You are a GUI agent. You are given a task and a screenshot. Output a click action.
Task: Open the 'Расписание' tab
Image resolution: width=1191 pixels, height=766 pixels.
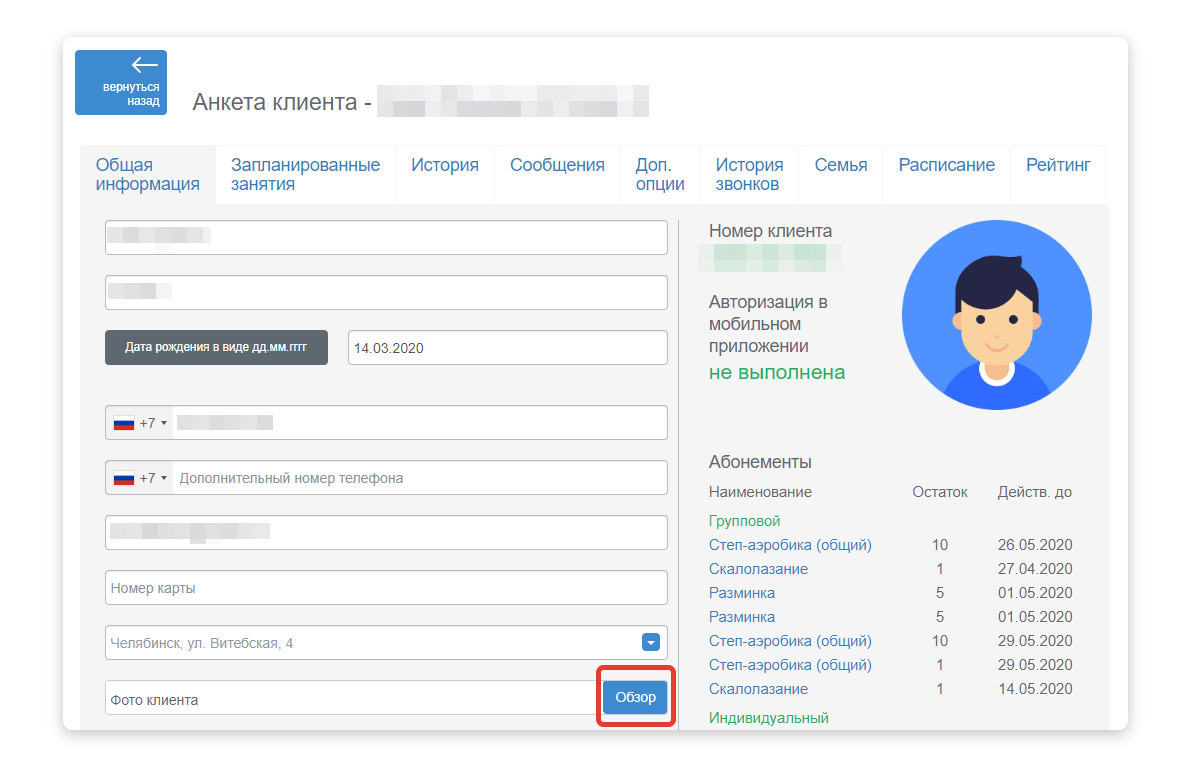point(946,166)
